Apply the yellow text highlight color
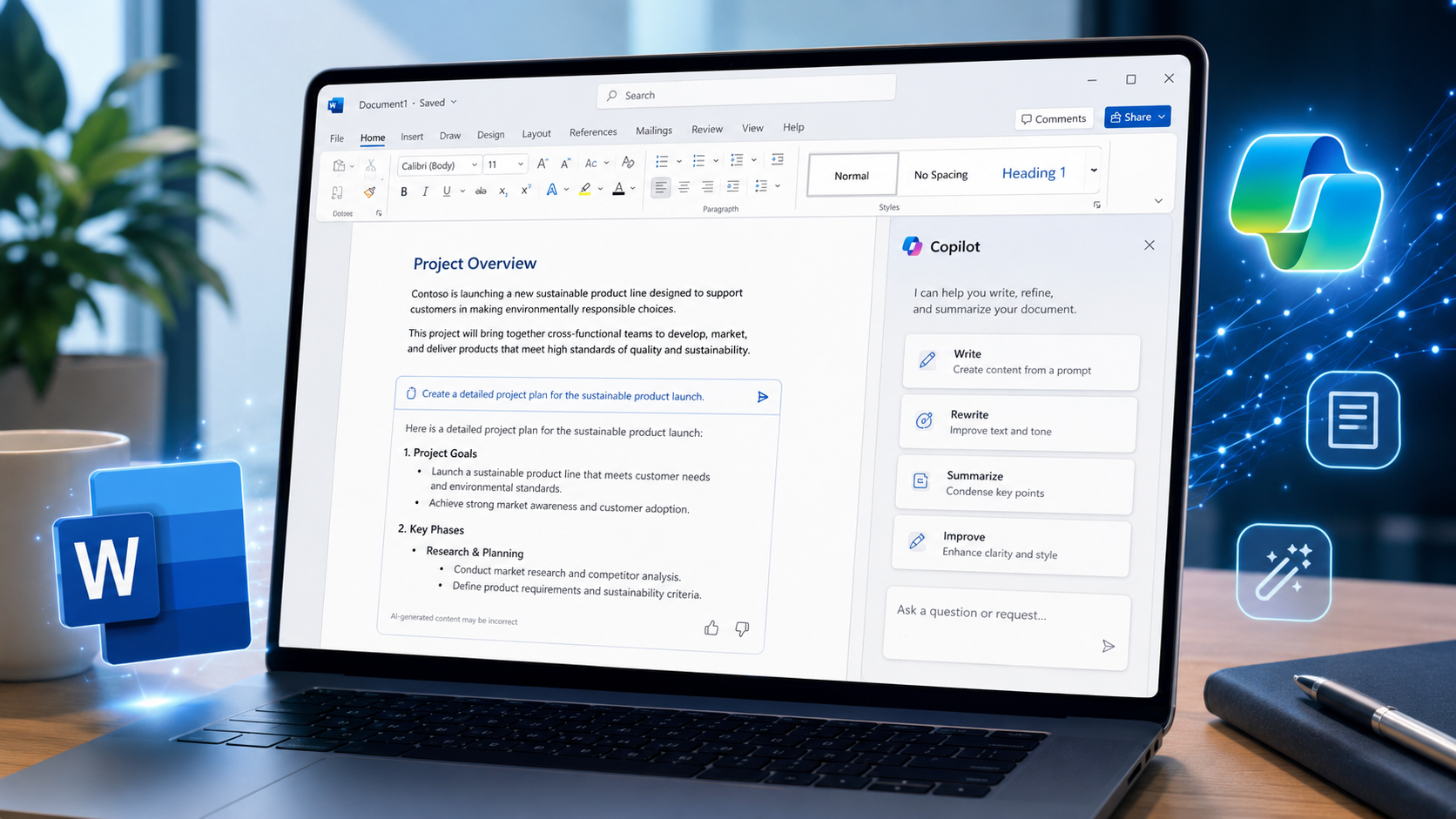 pyautogui.click(x=585, y=189)
